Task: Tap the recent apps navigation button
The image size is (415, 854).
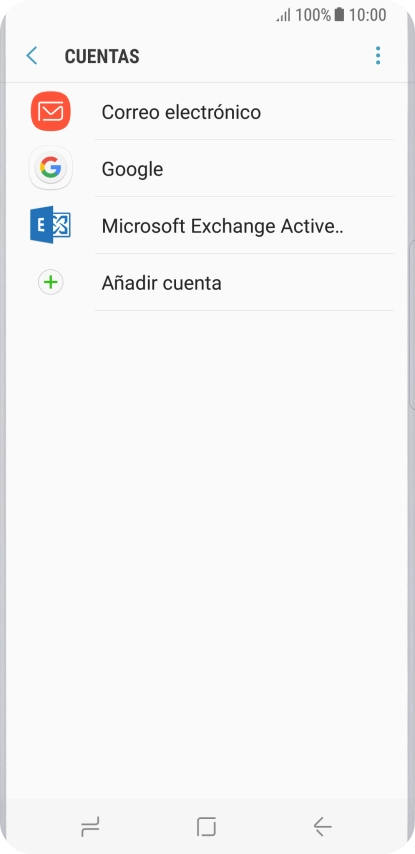Action: coord(90,827)
